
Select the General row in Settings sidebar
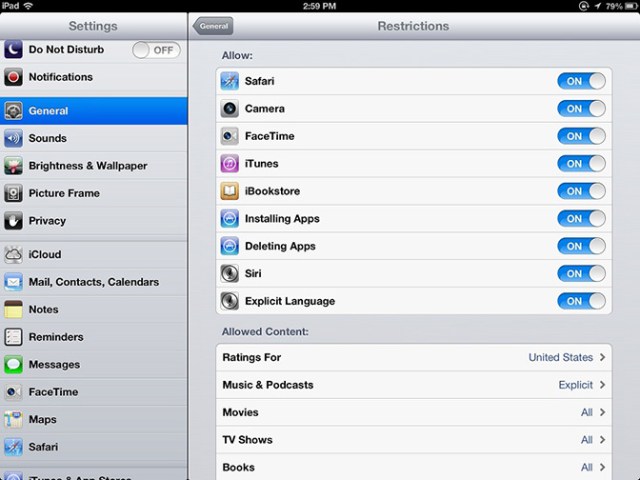(x=94, y=111)
